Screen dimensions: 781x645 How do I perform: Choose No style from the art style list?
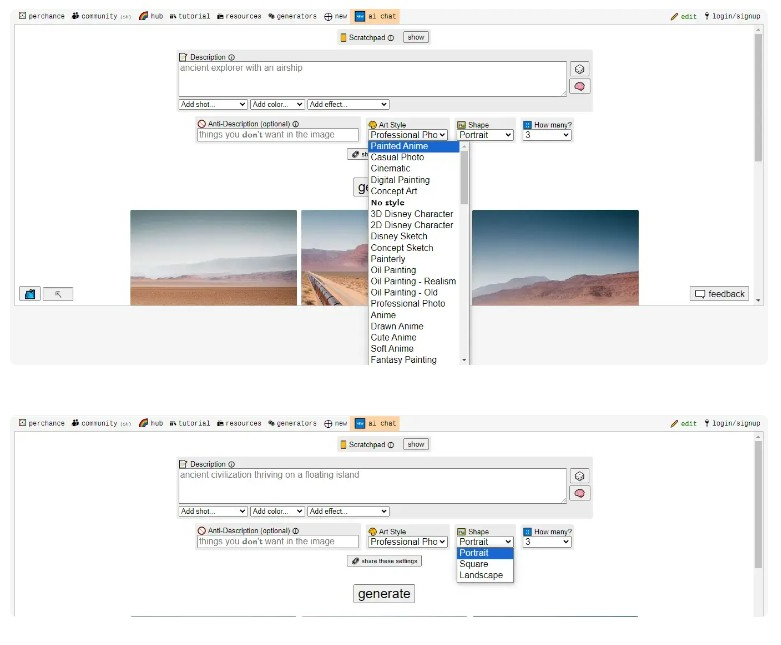pyautogui.click(x=414, y=203)
